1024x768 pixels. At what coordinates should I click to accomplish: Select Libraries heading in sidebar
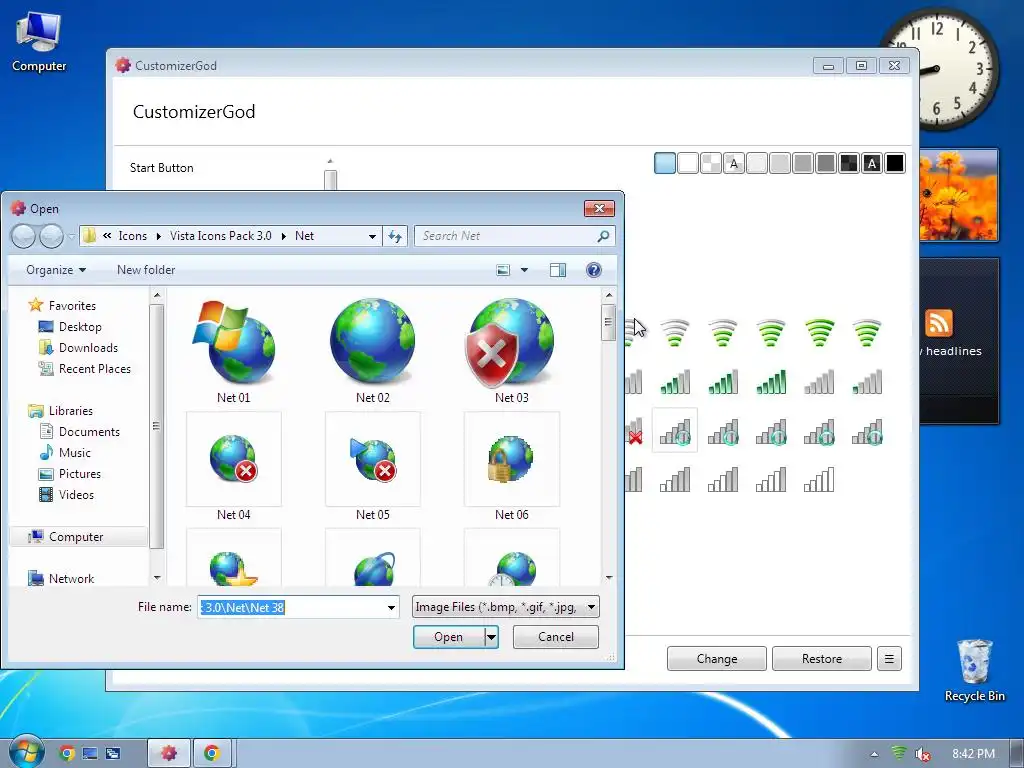[60, 411]
